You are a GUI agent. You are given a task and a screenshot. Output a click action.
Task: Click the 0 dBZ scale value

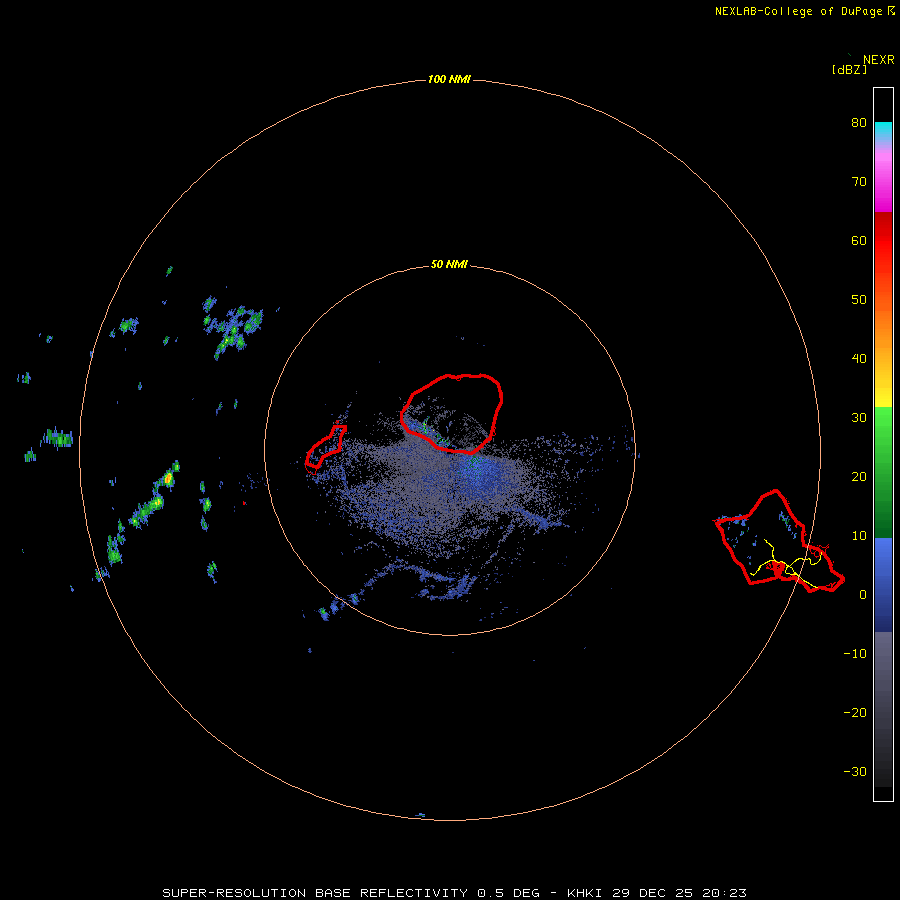pyautogui.click(x=863, y=595)
